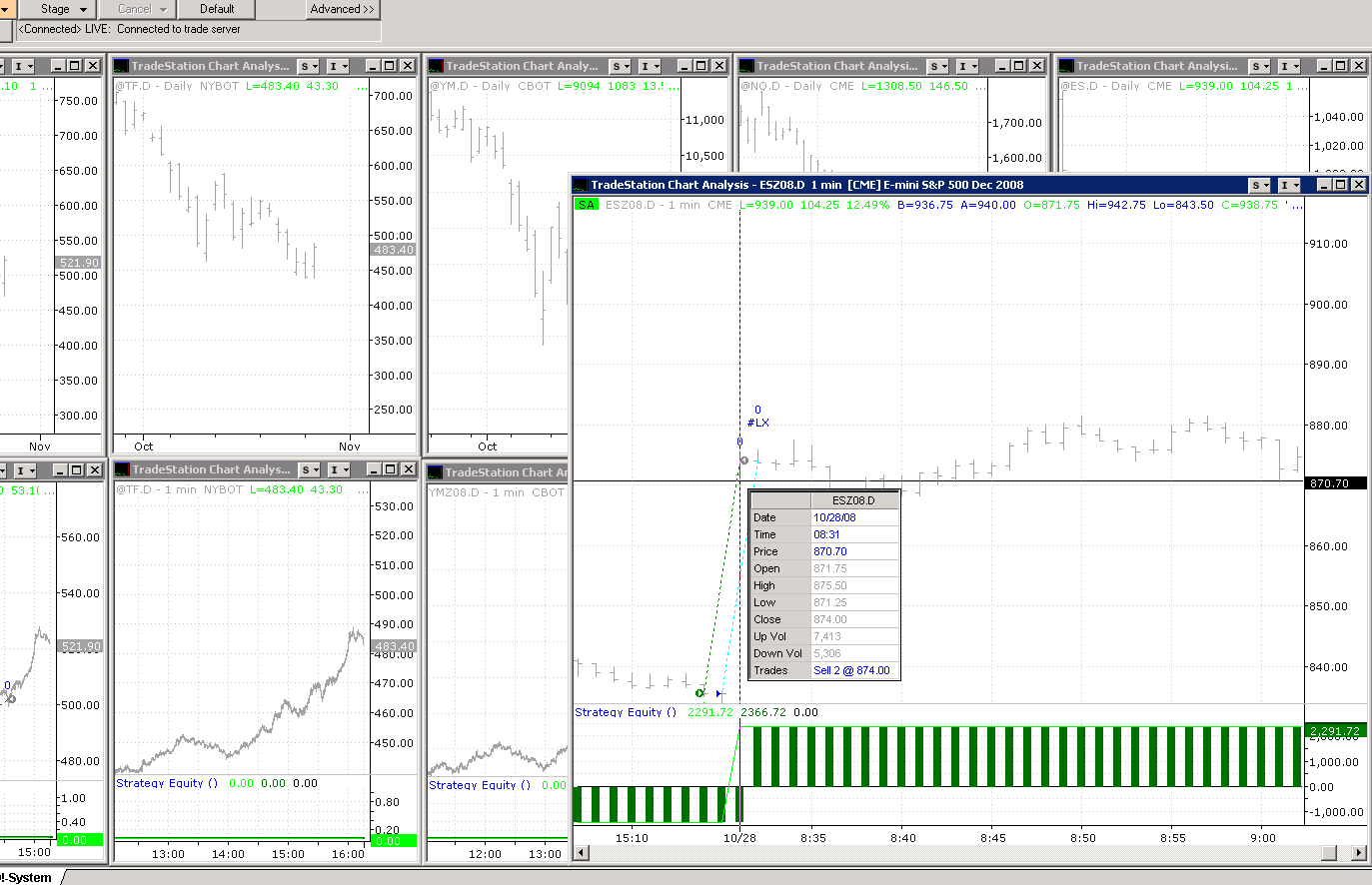Minimize the TF.D 1 min chart window
The height and width of the screenshot is (885, 1372).
pyautogui.click(x=373, y=469)
